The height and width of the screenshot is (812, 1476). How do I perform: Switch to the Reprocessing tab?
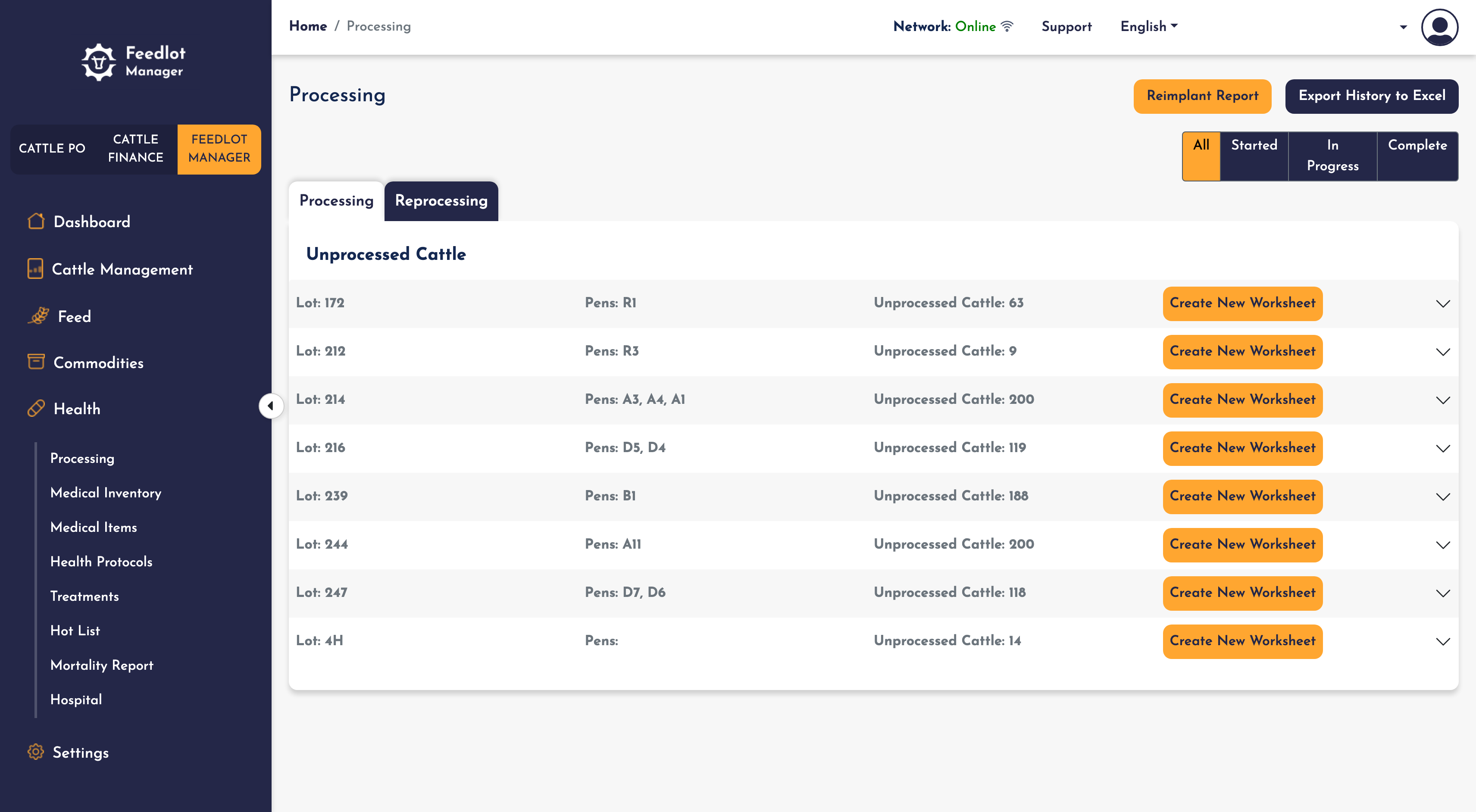(x=441, y=201)
